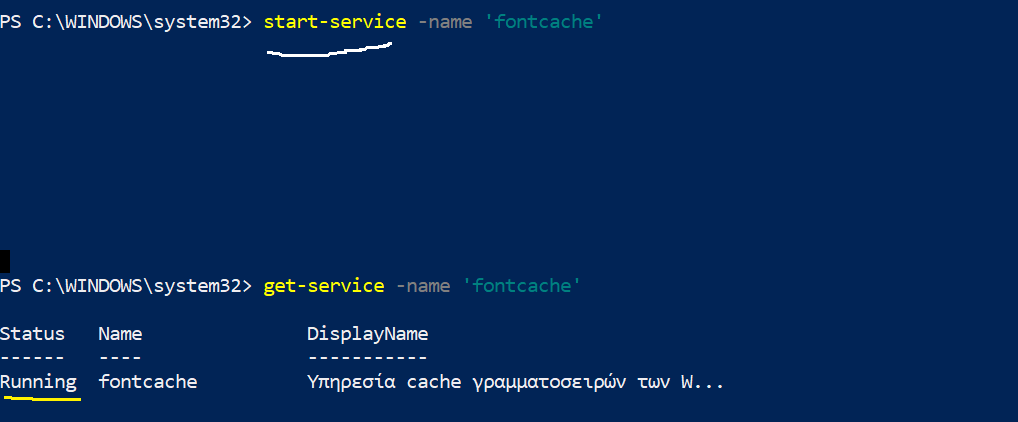Click the Running status value
This screenshot has width=1018, height=422.
click(38, 381)
